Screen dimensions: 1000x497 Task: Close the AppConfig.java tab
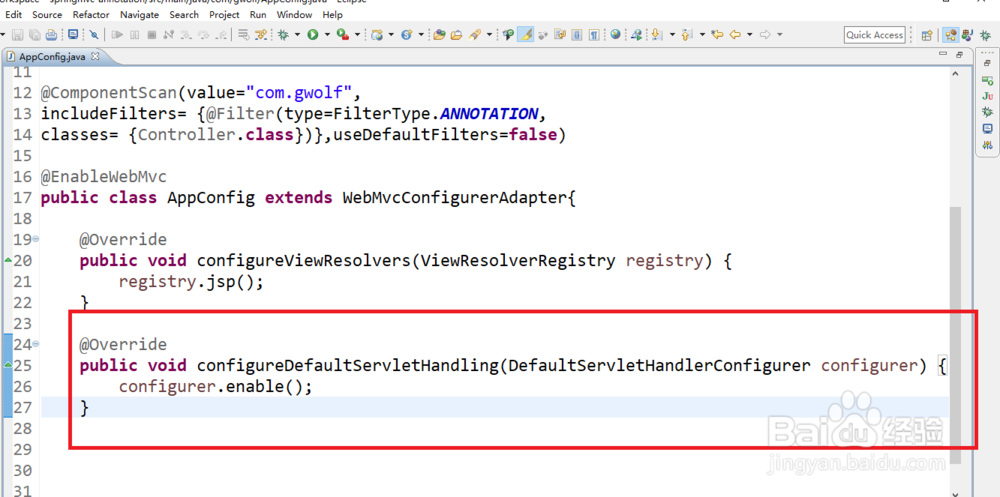pos(96,56)
